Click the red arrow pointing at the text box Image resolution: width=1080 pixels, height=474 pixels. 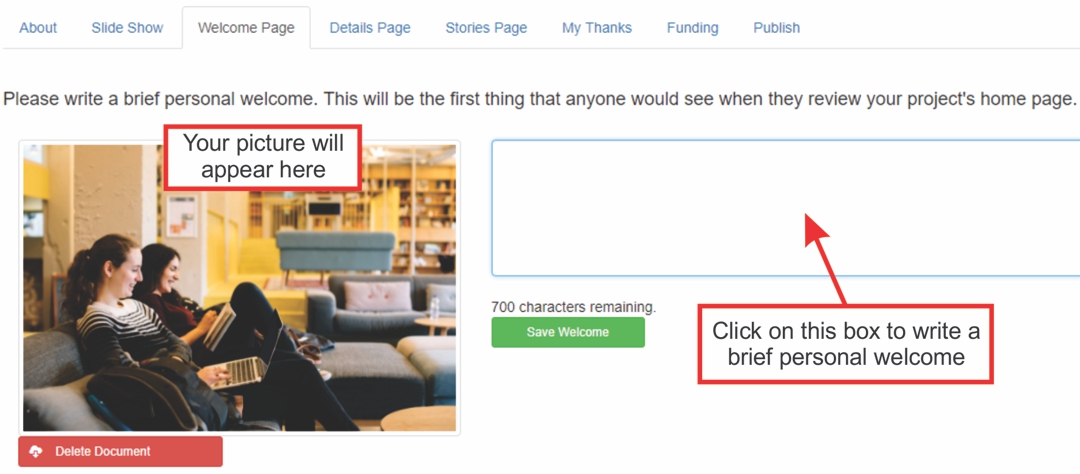826,258
